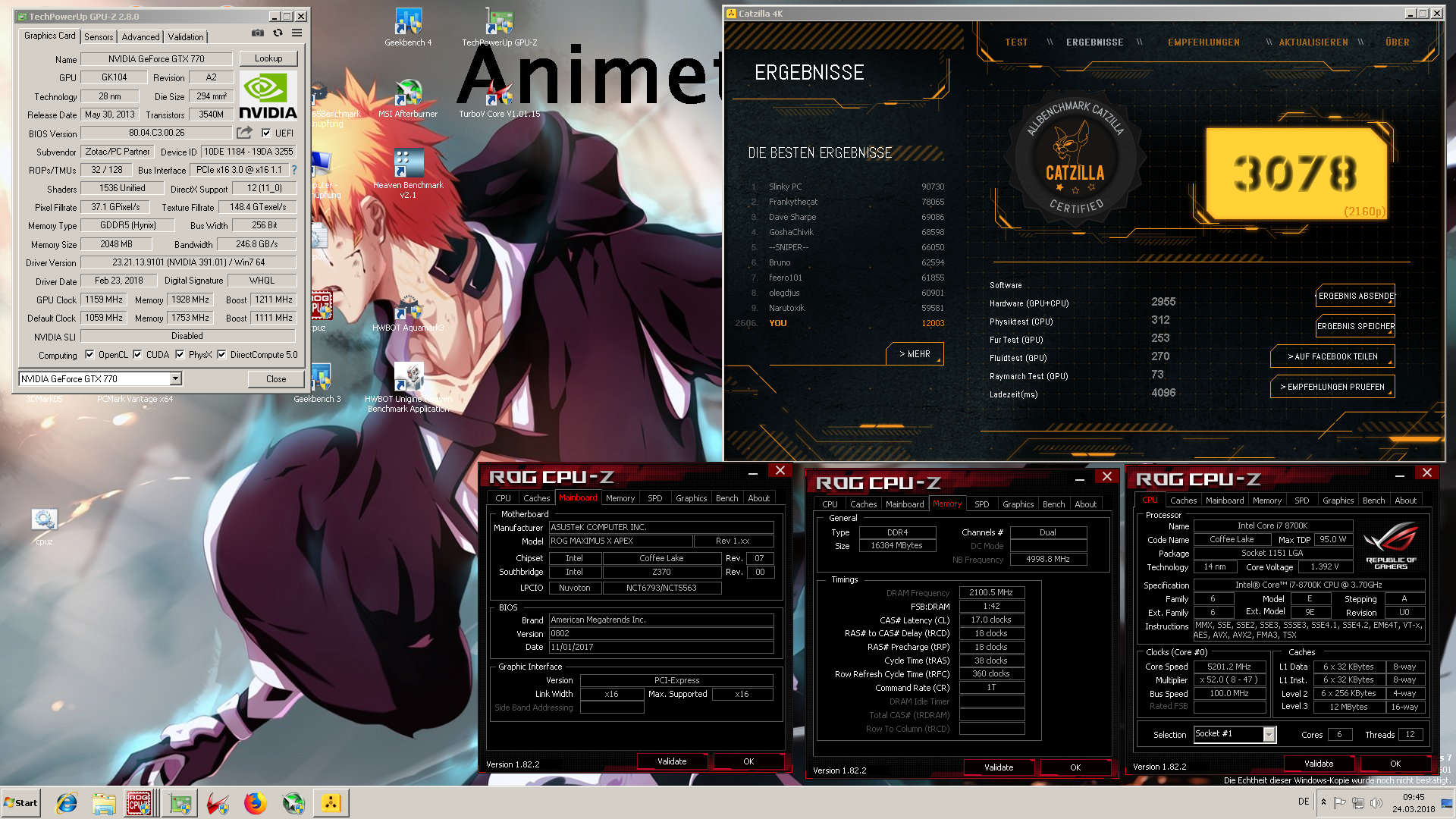
Task: Open the TEST tab in Catzilla
Action: (1016, 42)
